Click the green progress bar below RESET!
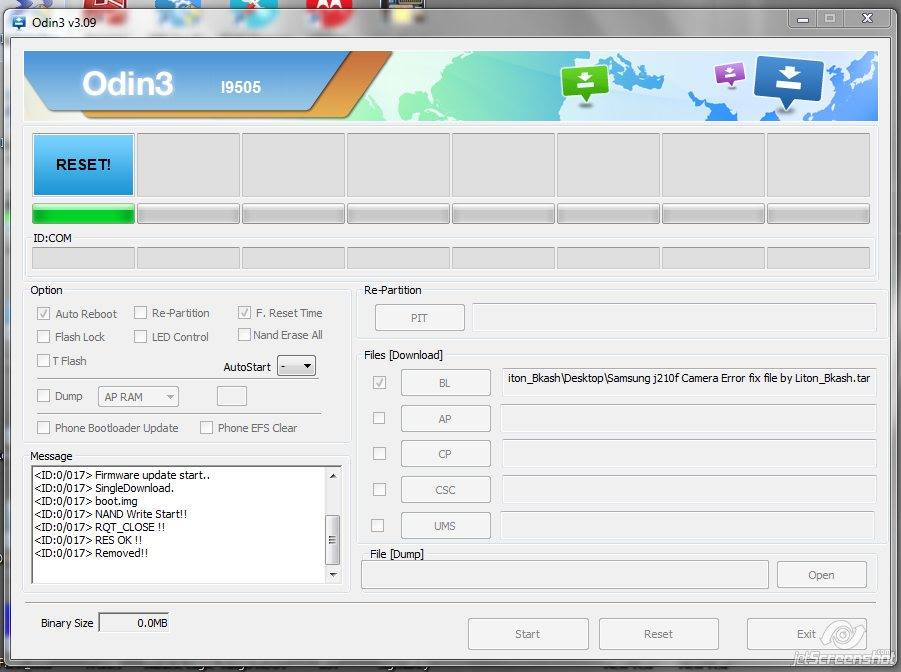This screenshot has width=901, height=672. tap(83, 214)
